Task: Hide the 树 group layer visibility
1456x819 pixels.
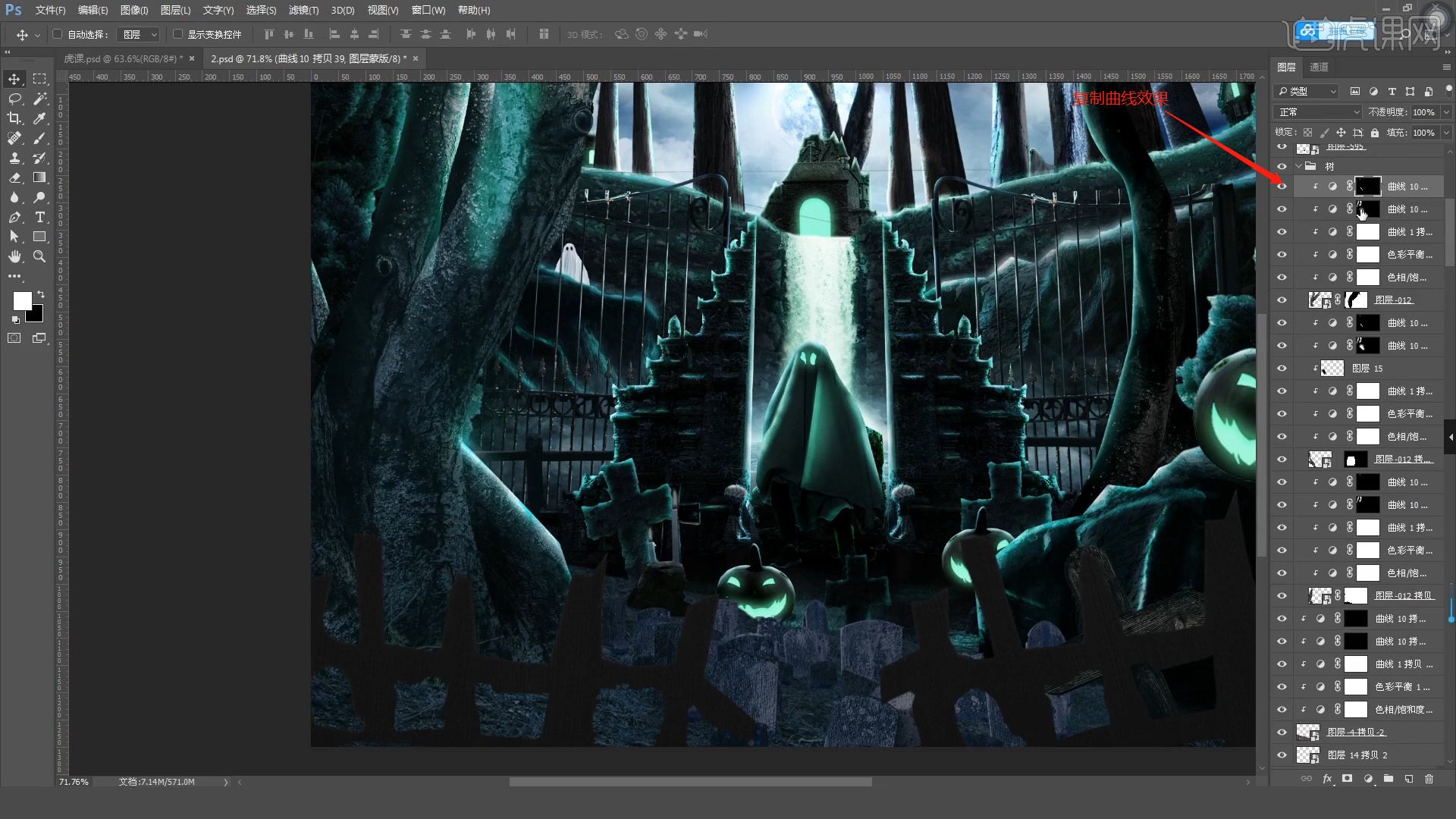Action: (1282, 166)
